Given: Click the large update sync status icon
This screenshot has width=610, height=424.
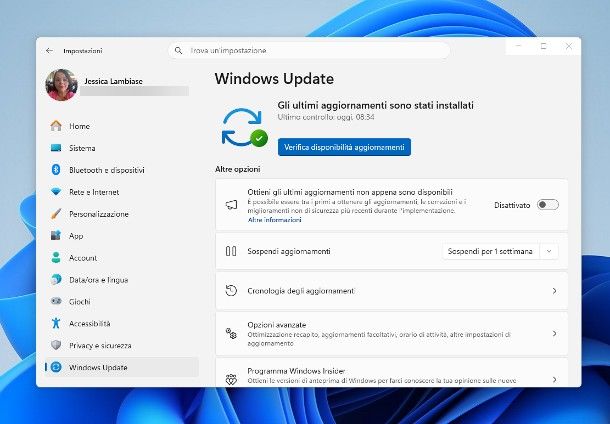Looking at the screenshot, I should coord(244,127).
